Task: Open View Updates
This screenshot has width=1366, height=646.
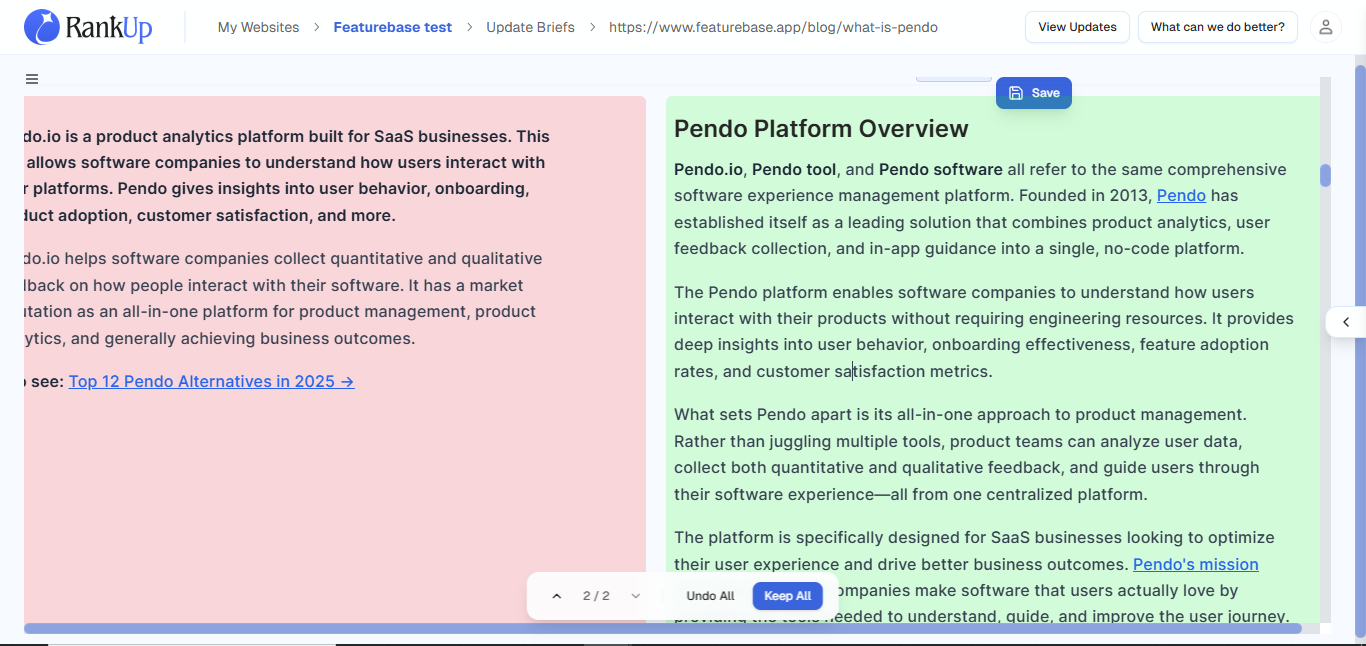Action: coord(1077,27)
